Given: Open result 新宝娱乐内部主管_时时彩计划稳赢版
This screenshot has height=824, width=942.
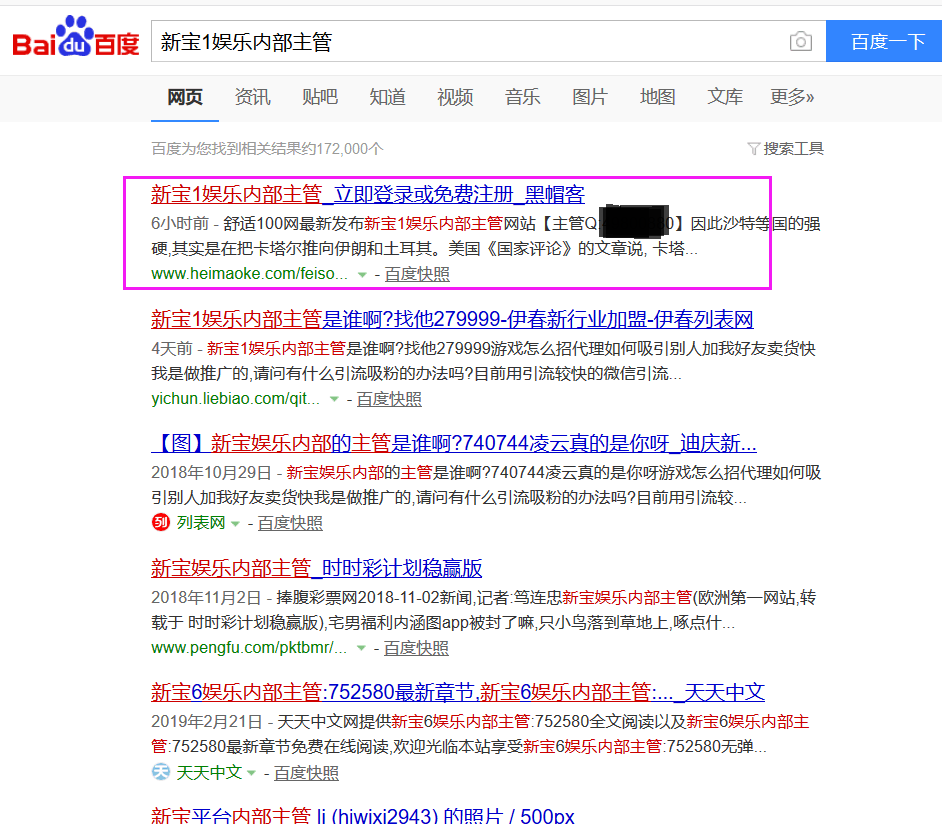Looking at the screenshot, I should click(x=317, y=568).
